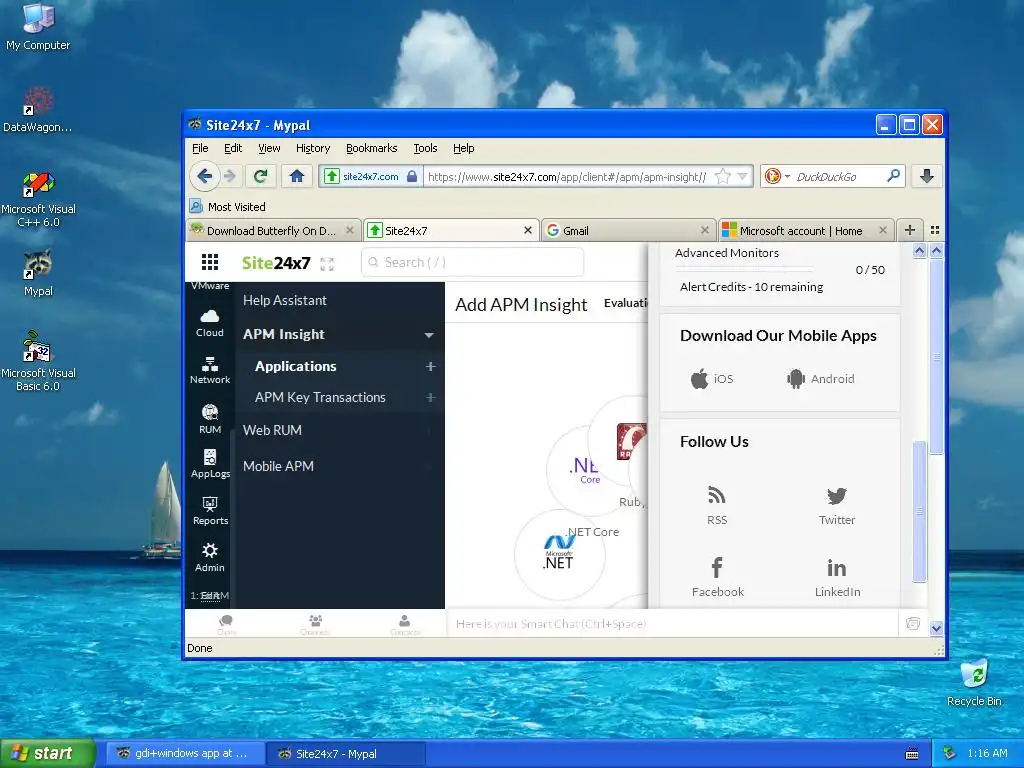
Task: Click the Site24x7 search field
Action: (x=472, y=262)
